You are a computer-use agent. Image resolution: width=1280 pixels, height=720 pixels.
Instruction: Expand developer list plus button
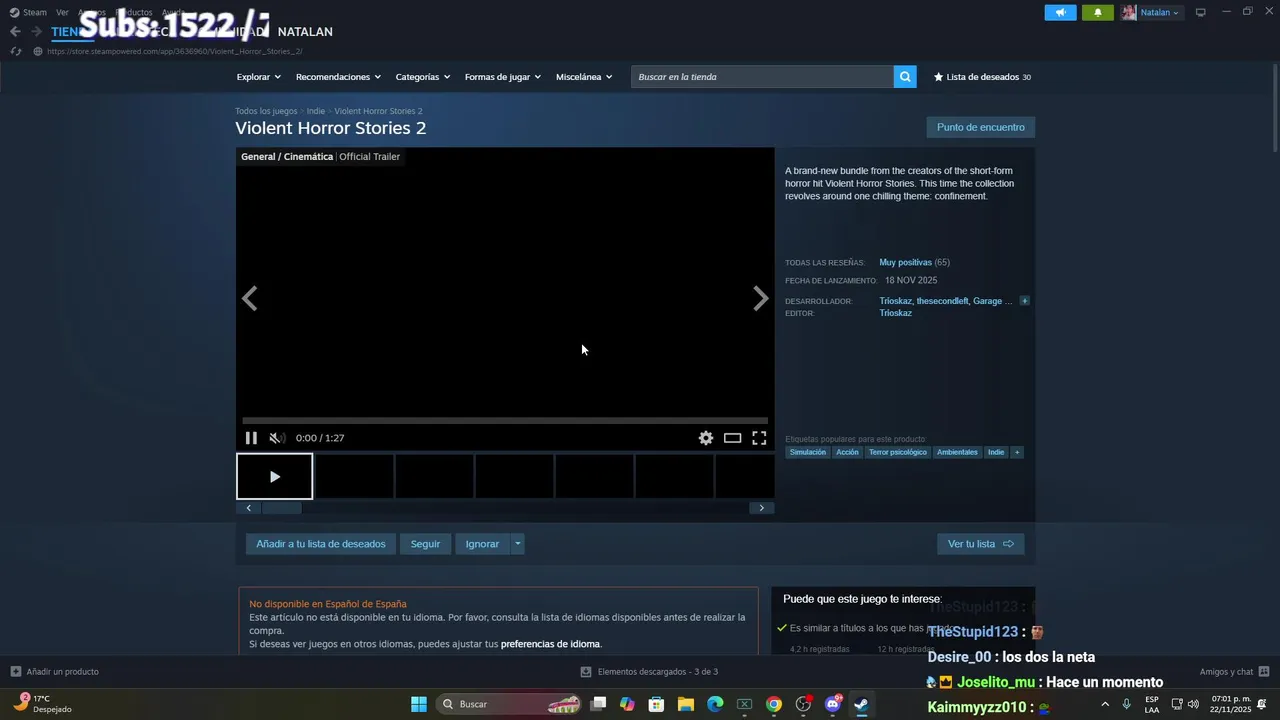click(1024, 301)
